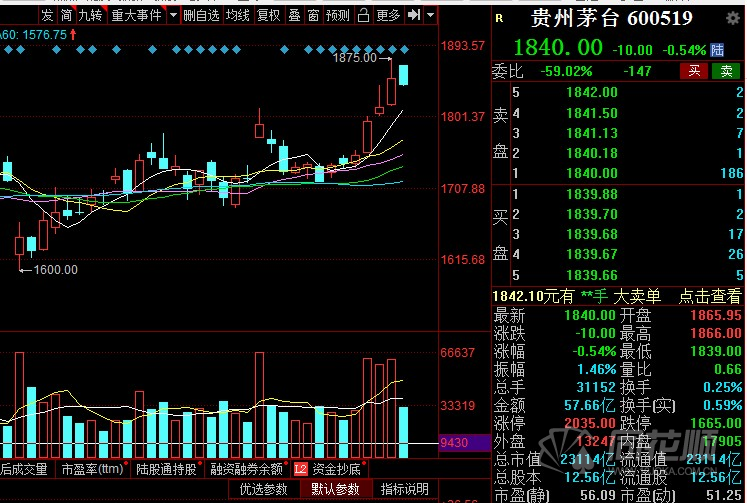Image resolution: width=747 pixels, height=503 pixels.
Task: Select buy level 1 price 1839.88
Action: point(592,194)
